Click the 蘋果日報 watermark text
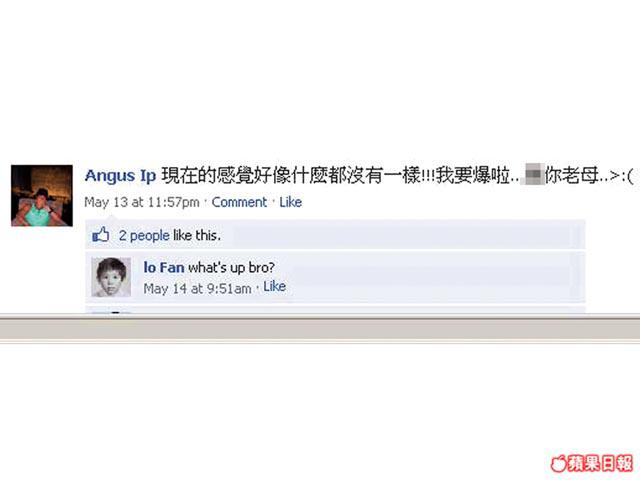The width and height of the screenshot is (640, 480). point(600,464)
